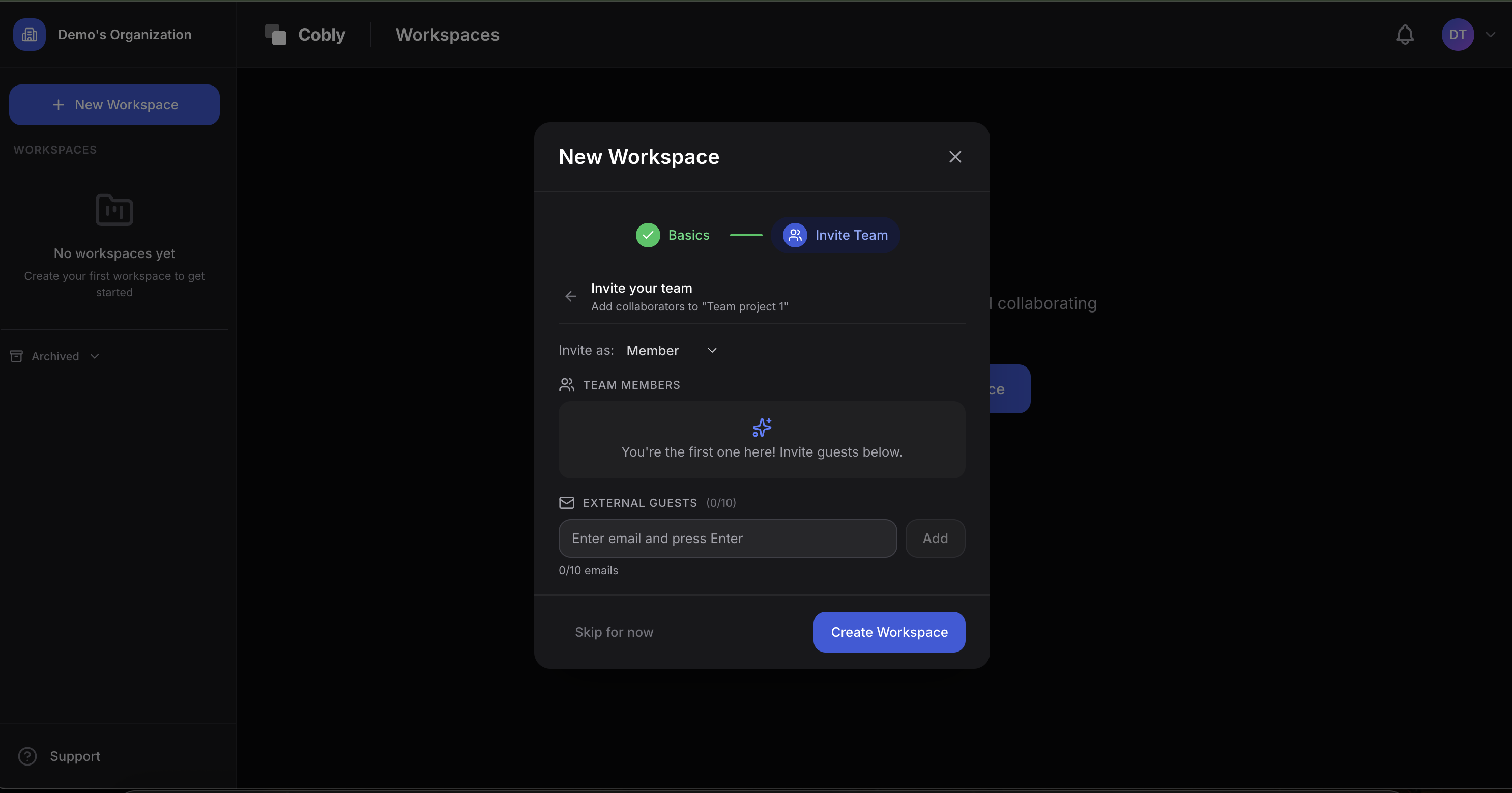Click Demo's Organization name
Image resolution: width=1512 pixels, height=793 pixels.
pyautogui.click(x=125, y=35)
